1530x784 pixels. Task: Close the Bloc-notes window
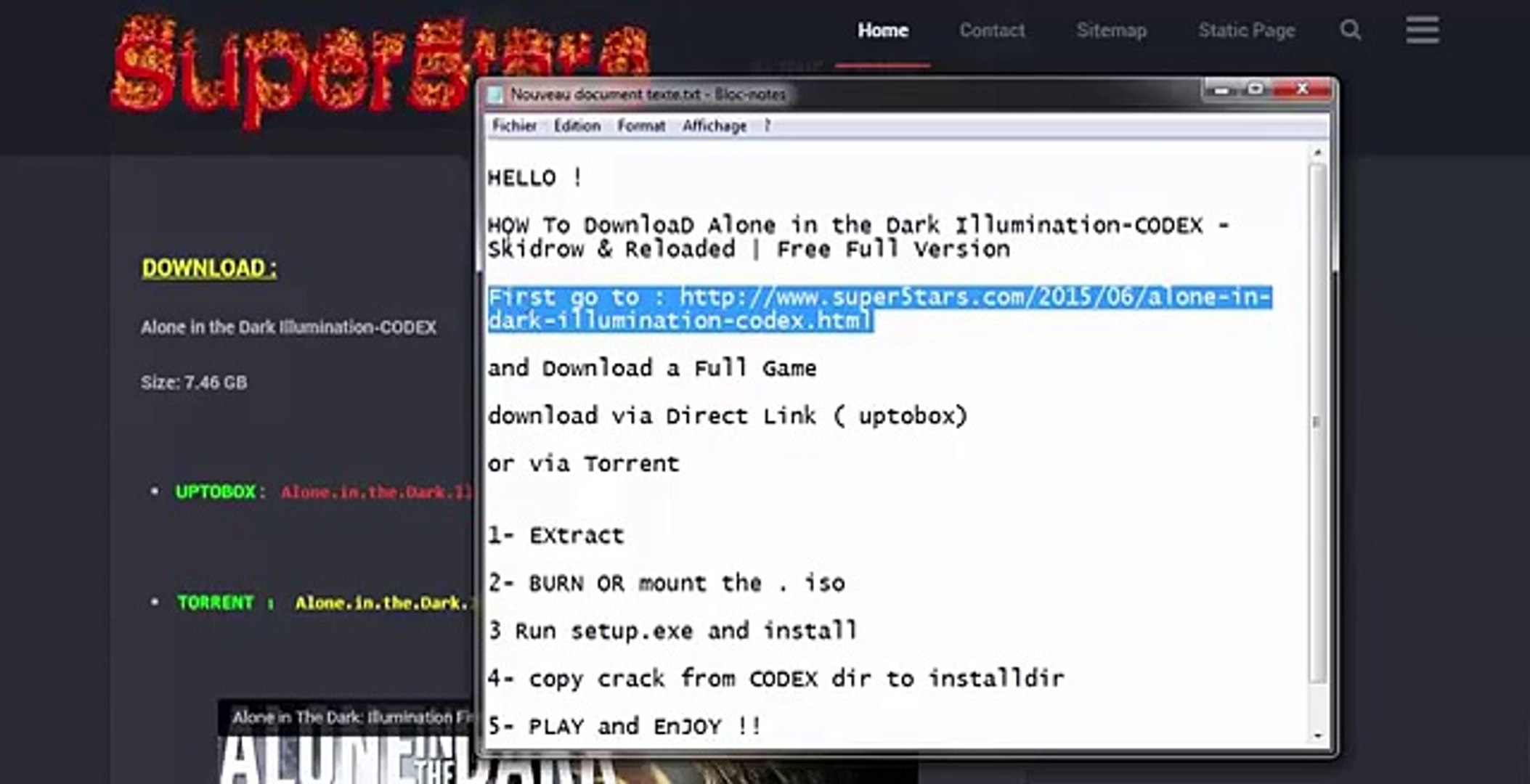coord(1303,89)
